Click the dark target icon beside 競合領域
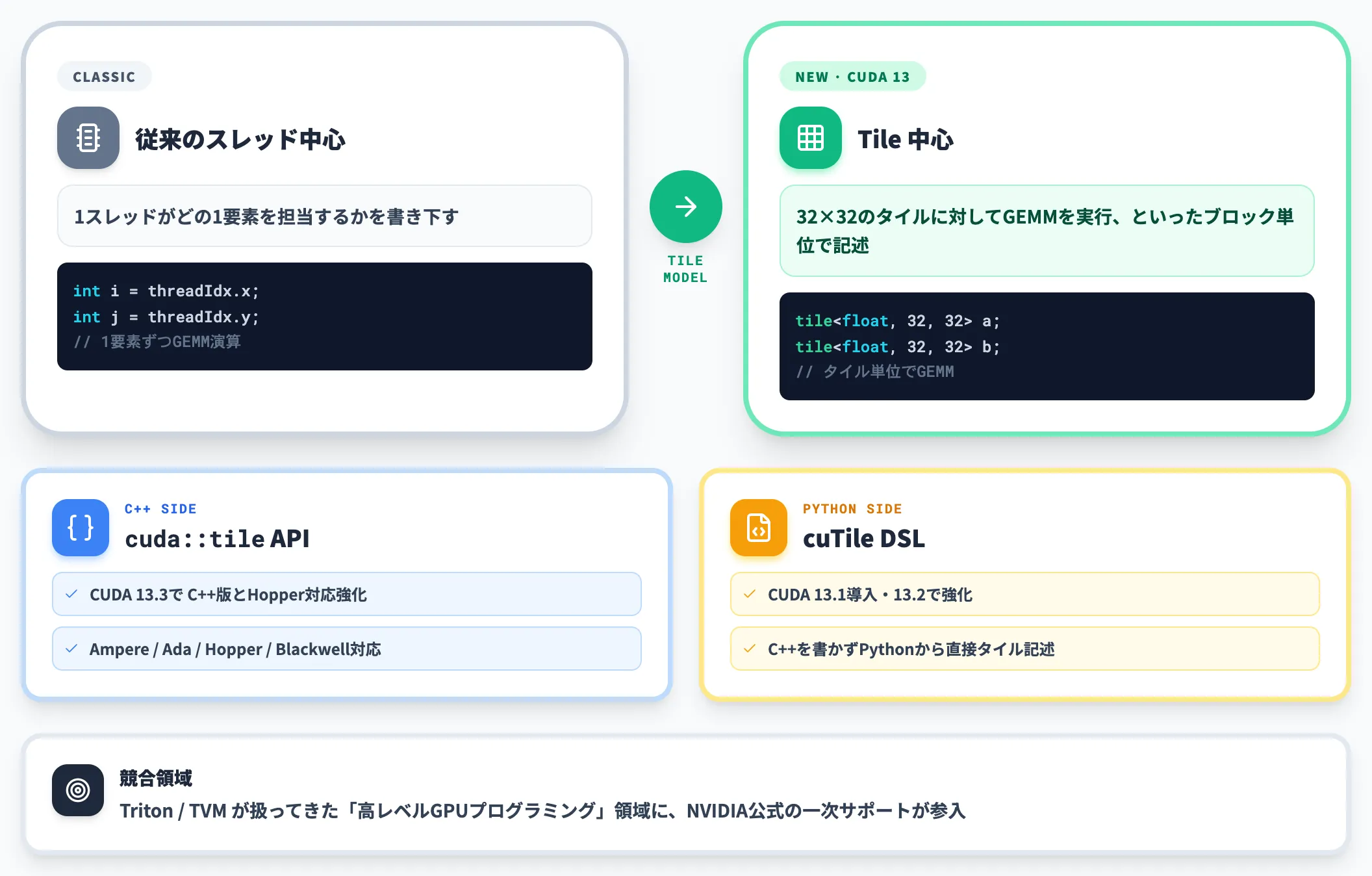Viewport: 1372px width, 876px height. click(x=78, y=790)
